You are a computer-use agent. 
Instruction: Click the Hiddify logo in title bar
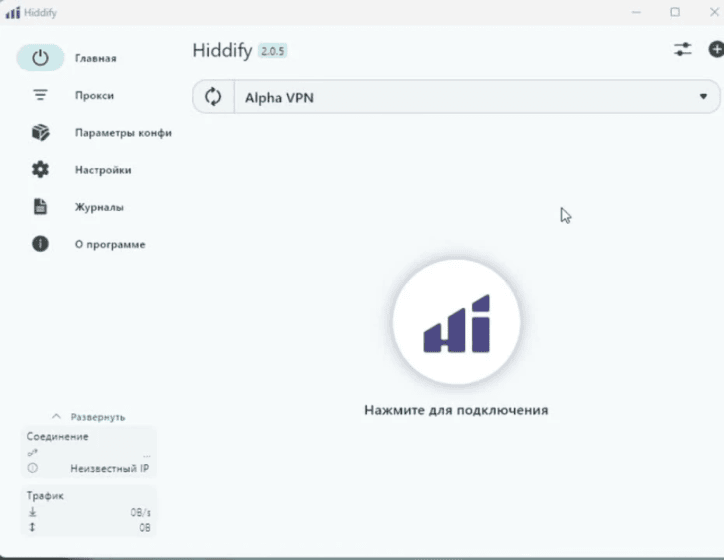click(x=13, y=12)
